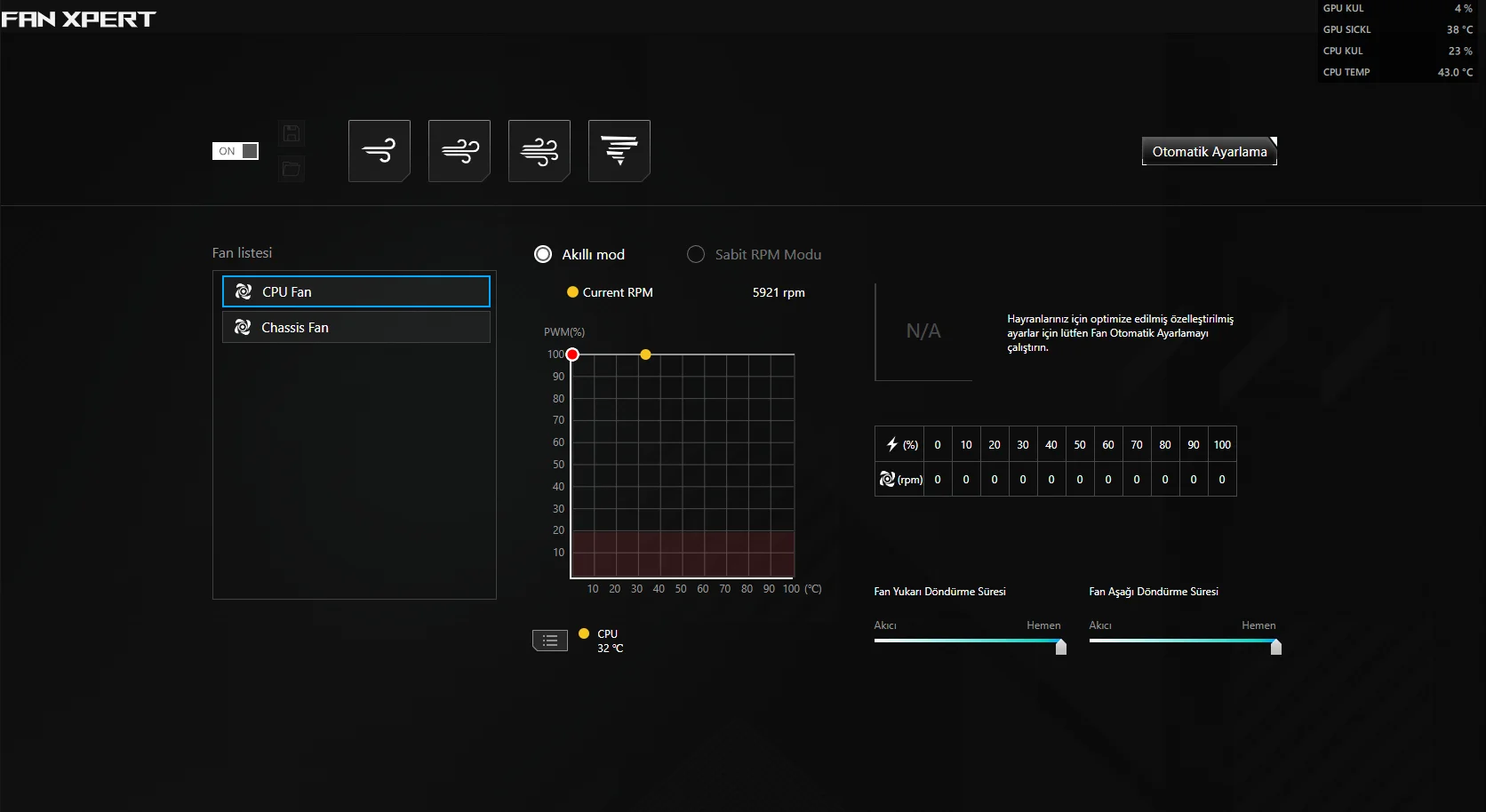Select the Full Speed tornado preset

pos(619,151)
